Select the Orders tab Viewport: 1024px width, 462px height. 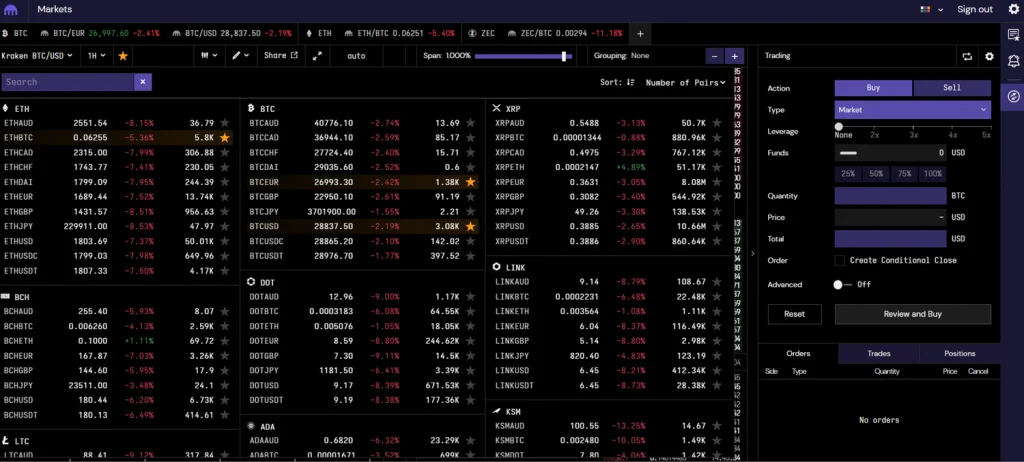pos(798,354)
